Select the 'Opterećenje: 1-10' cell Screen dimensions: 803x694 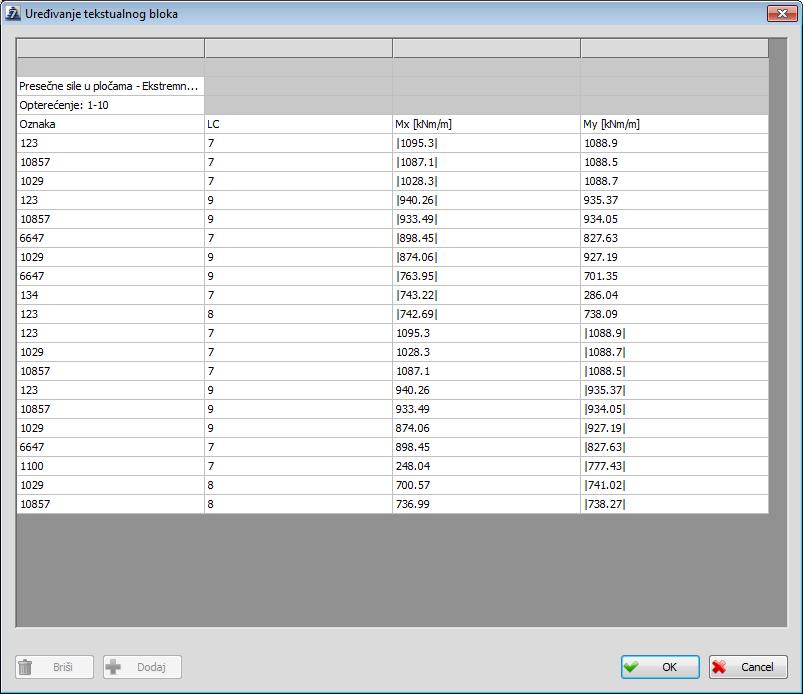[111, 105]
